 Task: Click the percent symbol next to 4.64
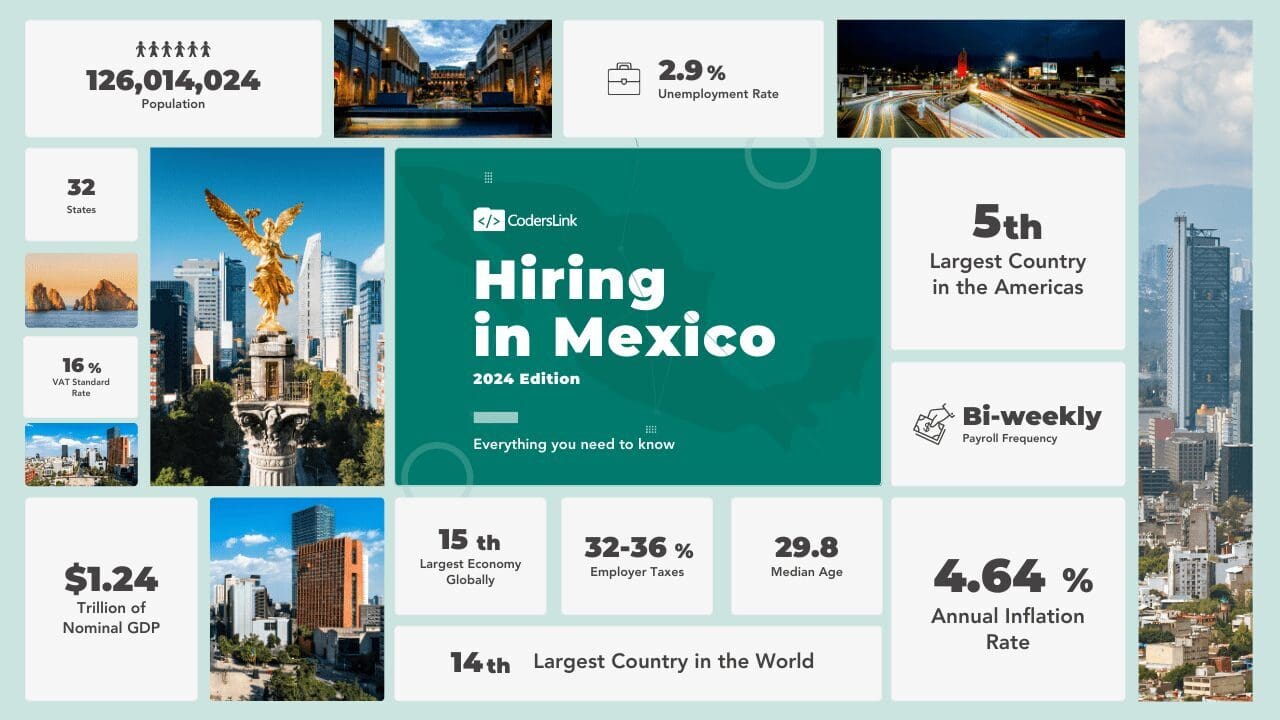coord(1080,579)
